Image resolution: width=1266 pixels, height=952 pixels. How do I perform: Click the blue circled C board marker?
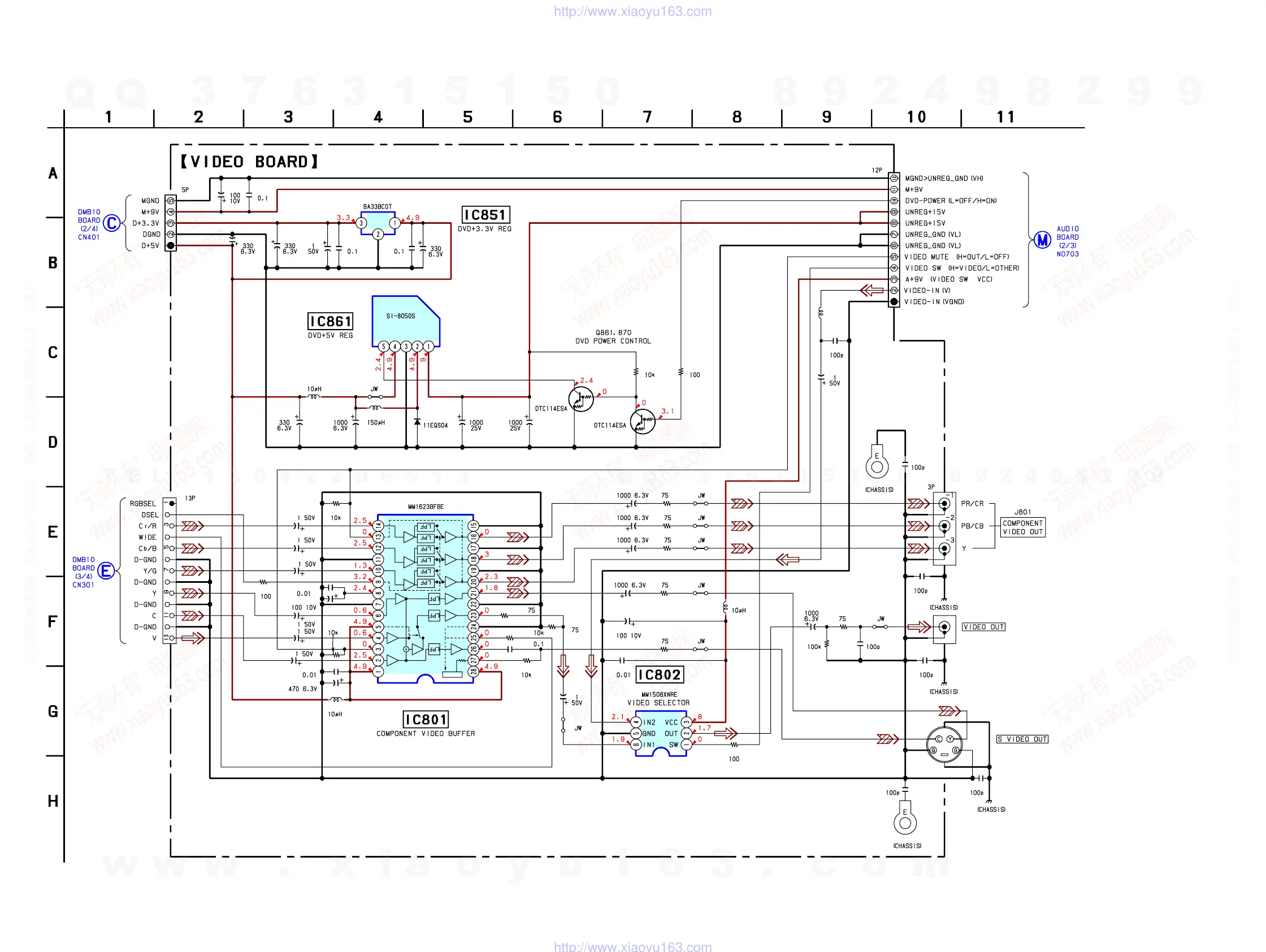click(x=112, y=223)
